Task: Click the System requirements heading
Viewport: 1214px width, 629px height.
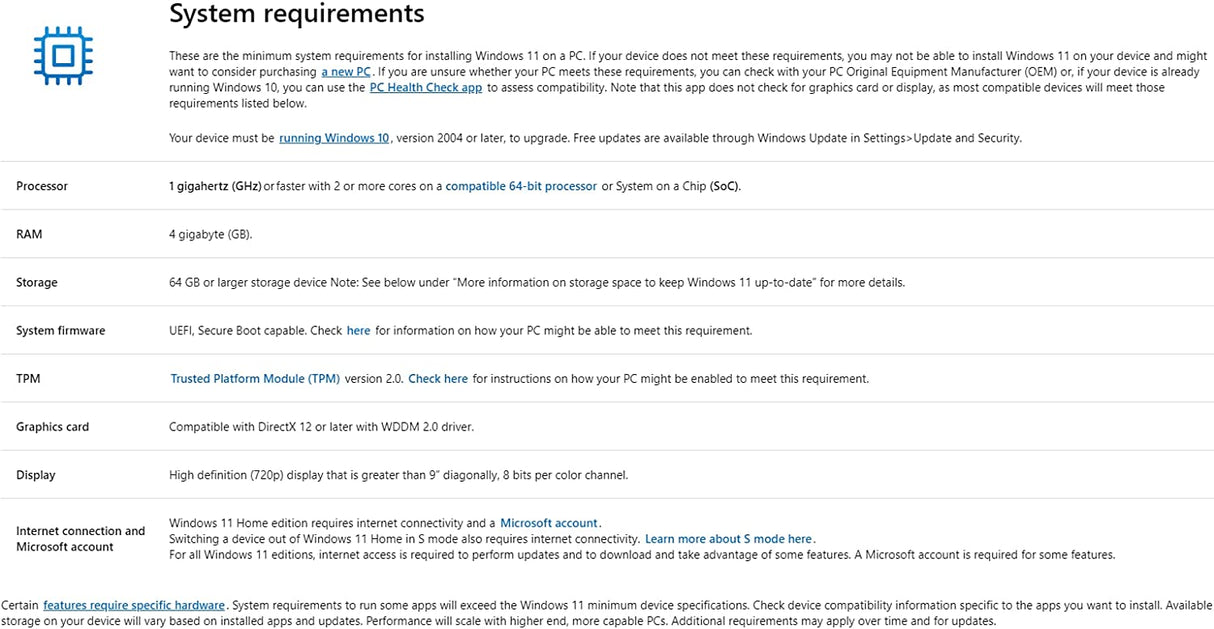Action: pyautogui.click(x=297, y=14)
